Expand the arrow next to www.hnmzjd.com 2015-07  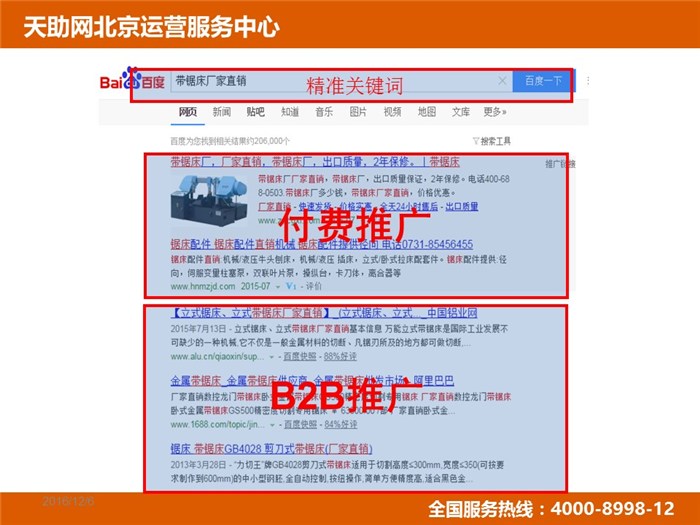pos(278,287)
